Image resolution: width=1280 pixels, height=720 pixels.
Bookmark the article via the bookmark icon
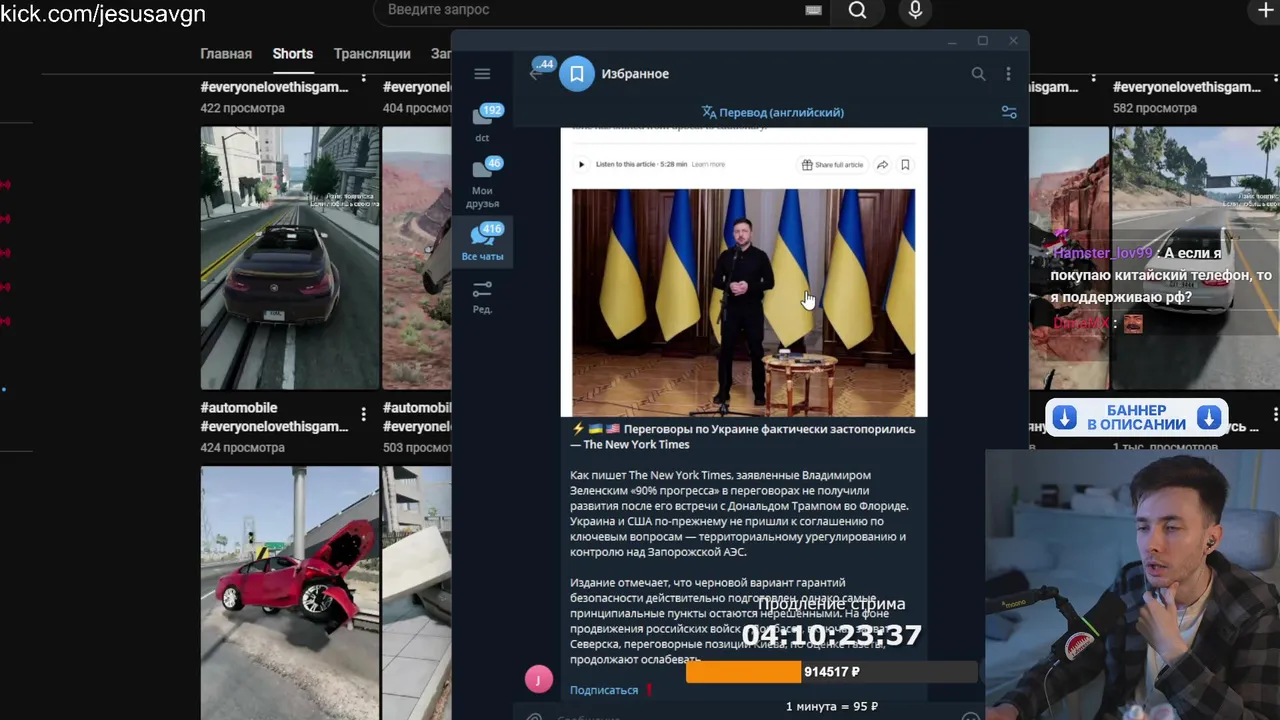905,165
